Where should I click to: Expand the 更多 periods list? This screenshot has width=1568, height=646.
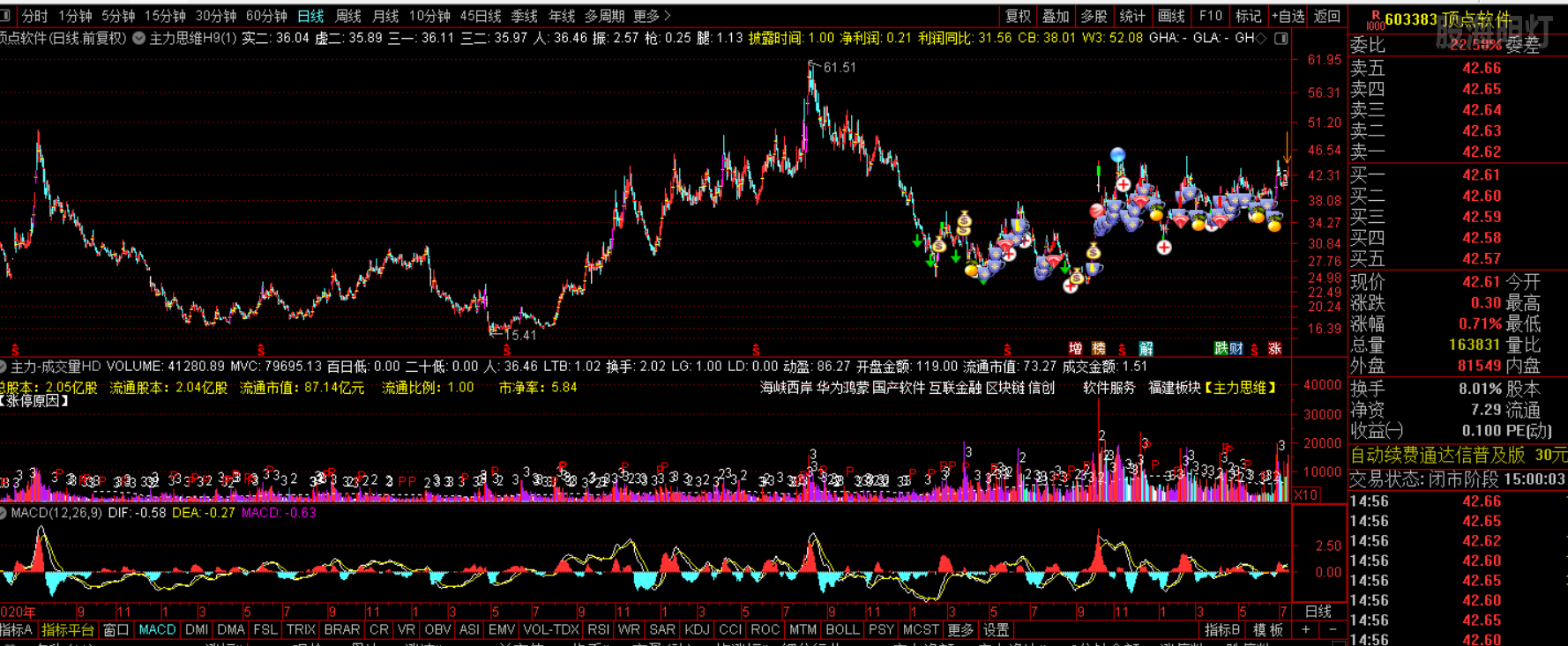point(653,16)
